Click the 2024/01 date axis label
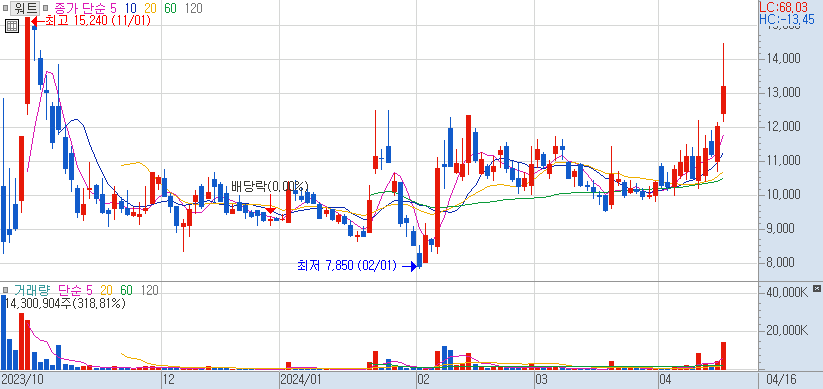This screenshot has width=823, height=389. (300, 379)
